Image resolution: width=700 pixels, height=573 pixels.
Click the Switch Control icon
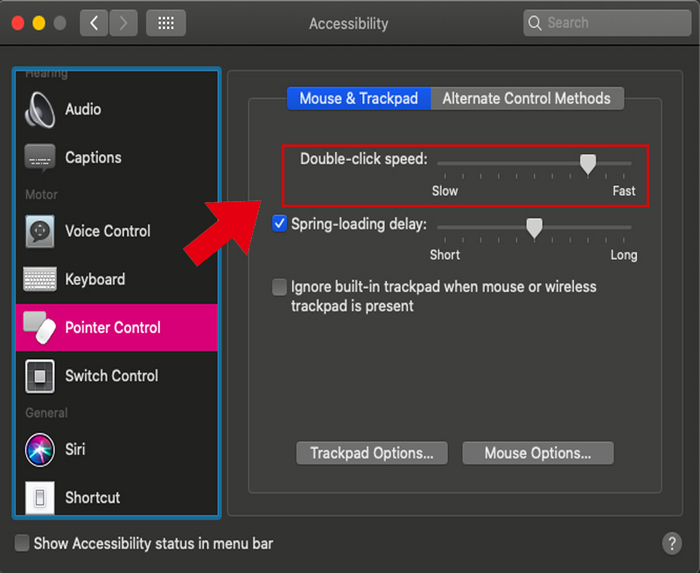40,376
